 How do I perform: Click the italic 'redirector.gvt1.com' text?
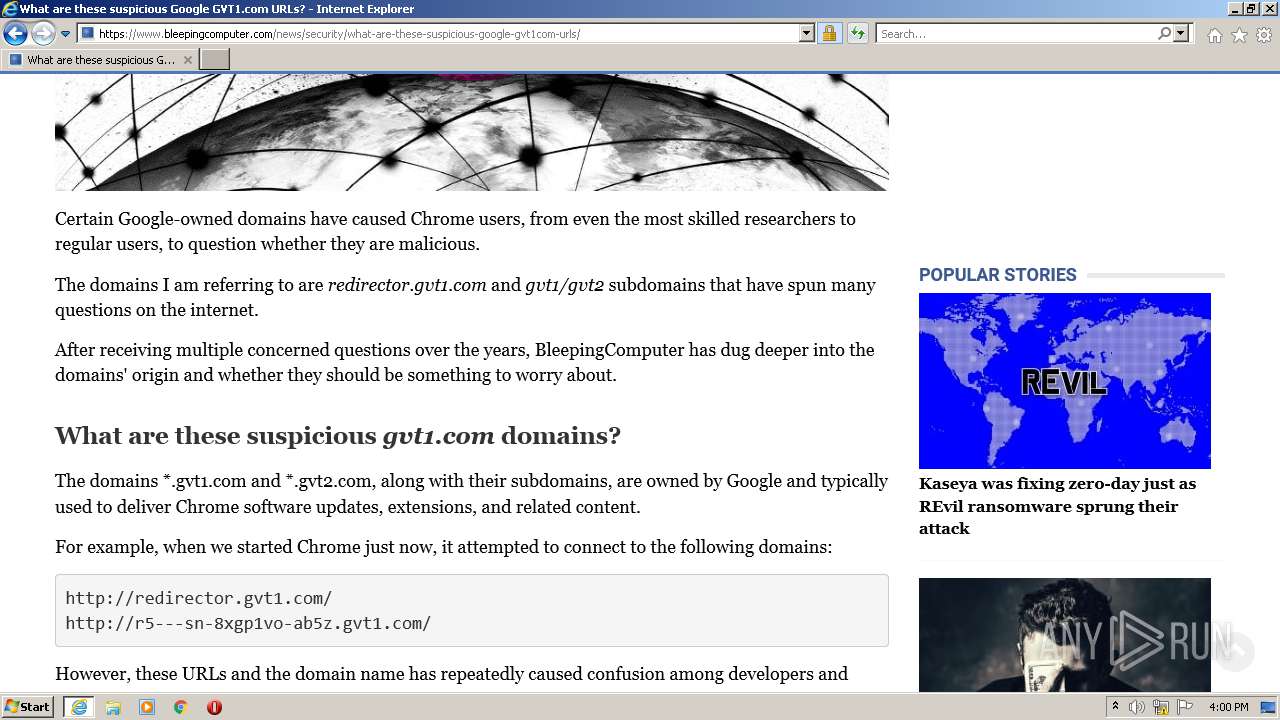point(407,285)
